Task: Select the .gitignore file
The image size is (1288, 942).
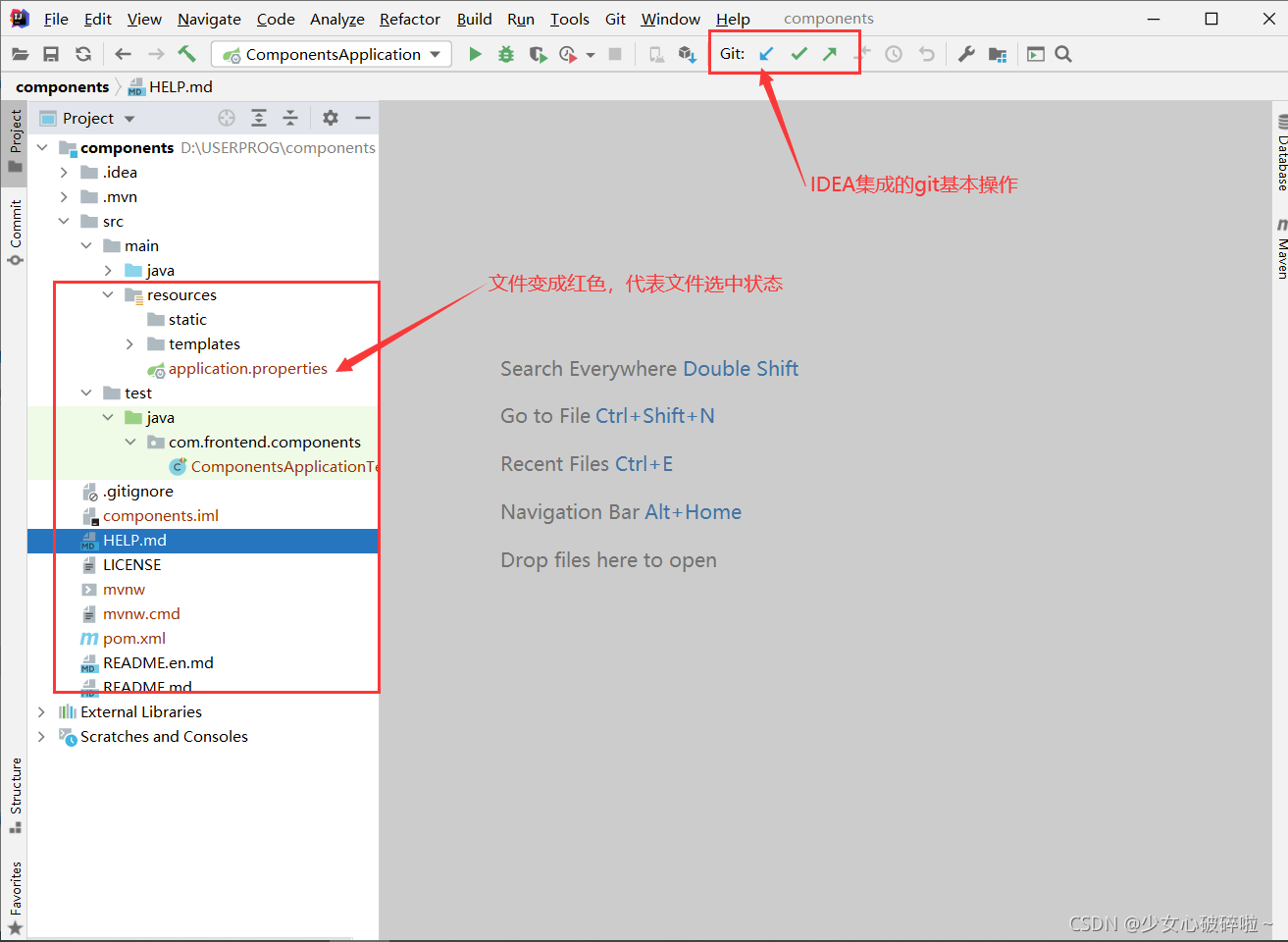Action: 137,491
